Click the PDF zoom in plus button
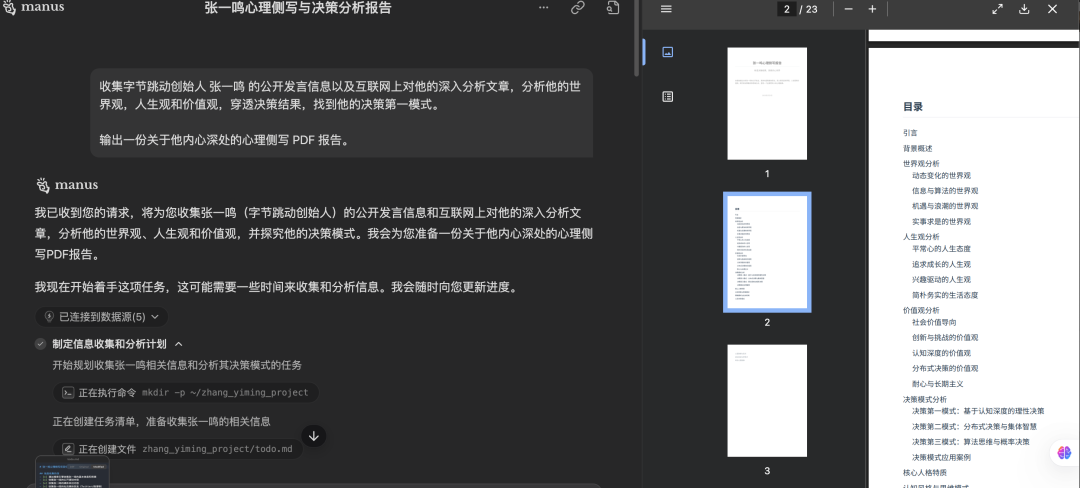This screenshot has width=1080, height=488. [x=872, y=9]
